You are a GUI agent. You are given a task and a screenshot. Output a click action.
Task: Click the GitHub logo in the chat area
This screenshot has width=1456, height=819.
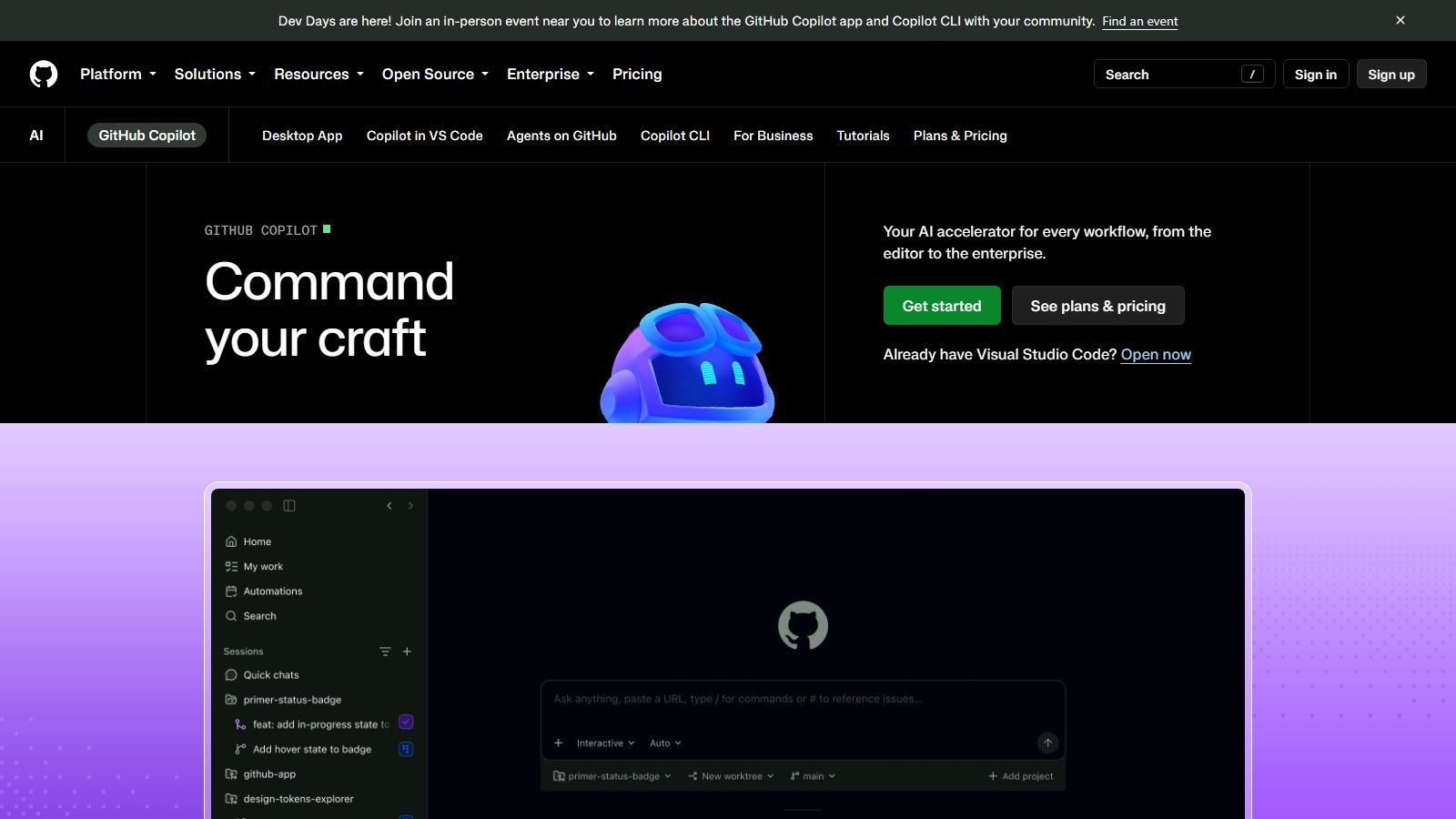[803, 625]
